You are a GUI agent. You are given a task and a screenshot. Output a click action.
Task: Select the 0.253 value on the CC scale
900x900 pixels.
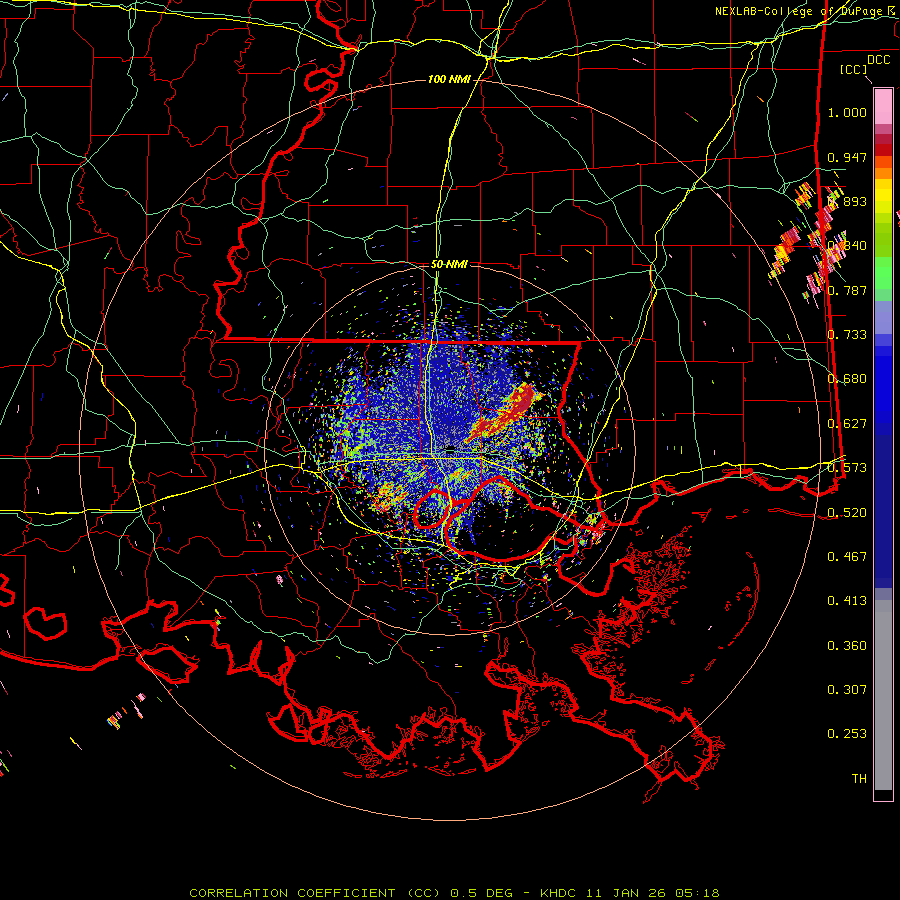(847, 734)
